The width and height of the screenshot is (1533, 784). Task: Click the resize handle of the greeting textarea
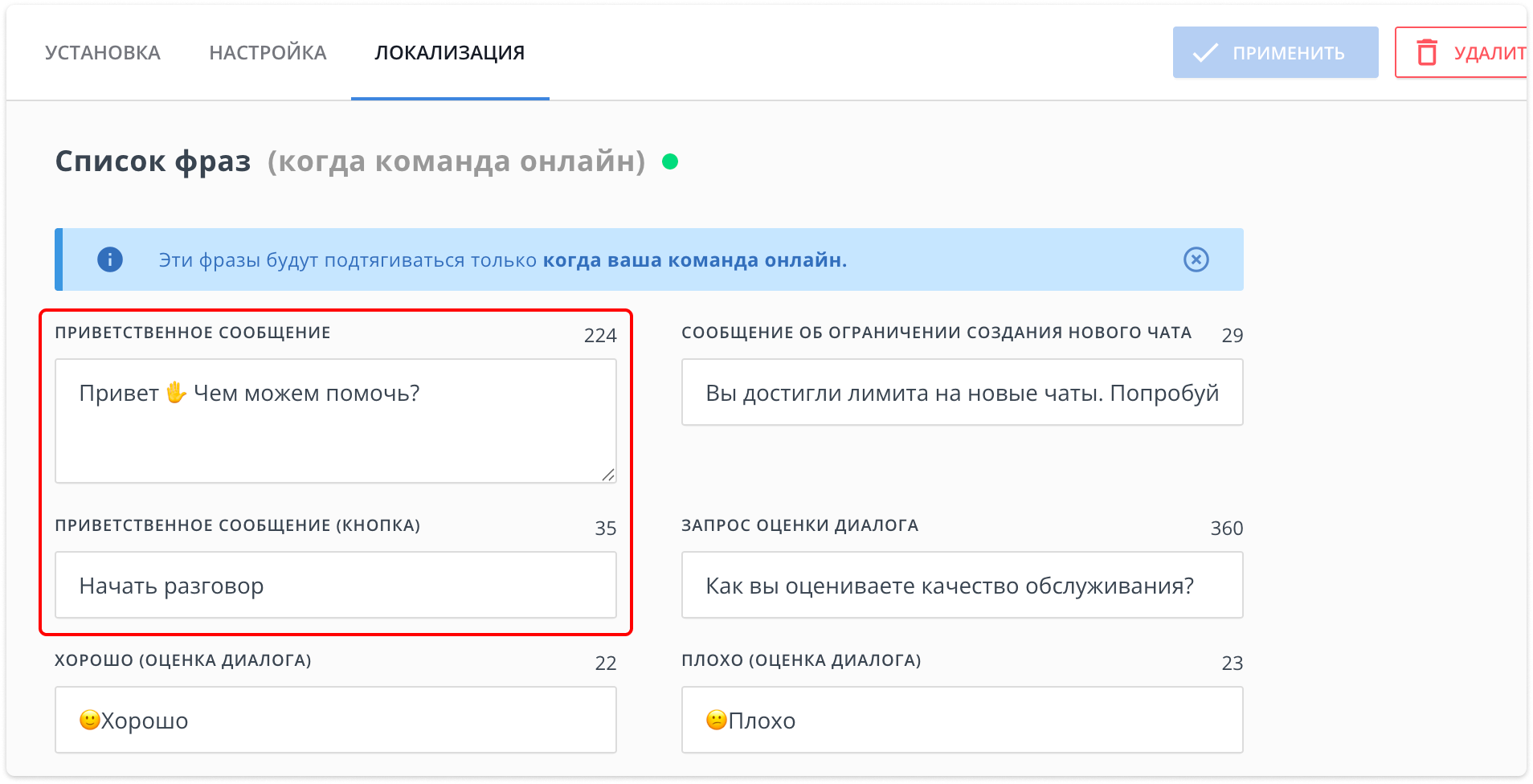(x=609, y=474)
